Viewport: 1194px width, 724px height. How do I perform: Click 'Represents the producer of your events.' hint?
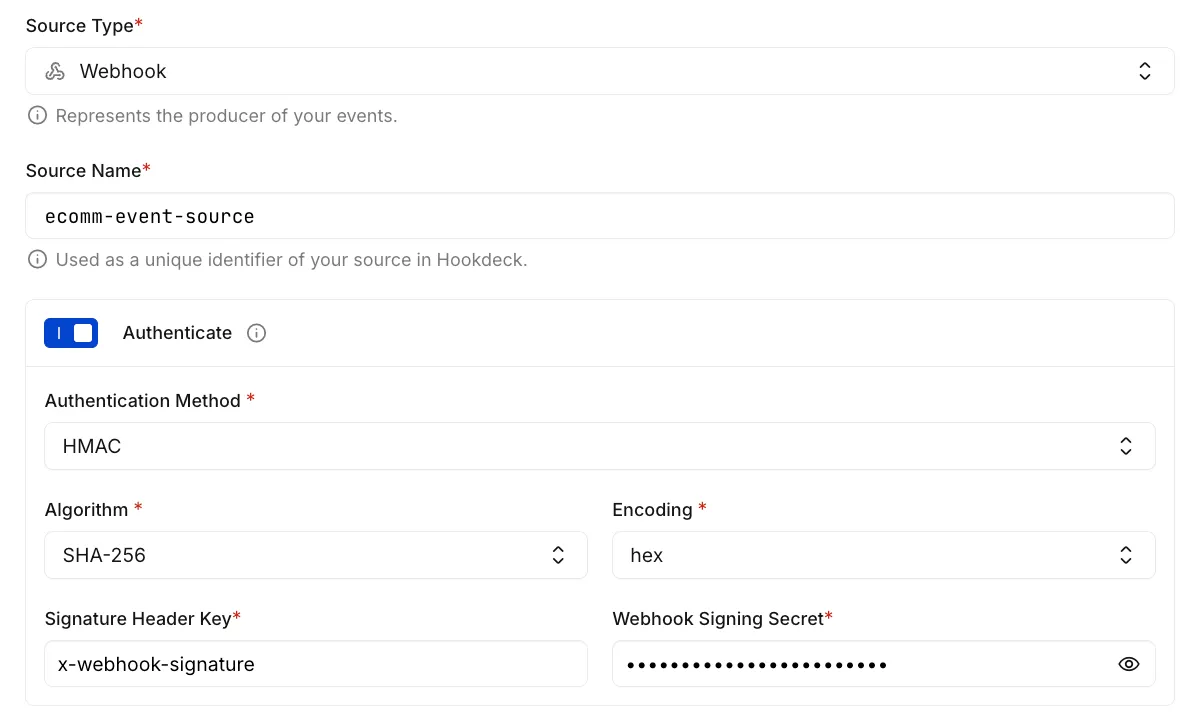(226, 116)
